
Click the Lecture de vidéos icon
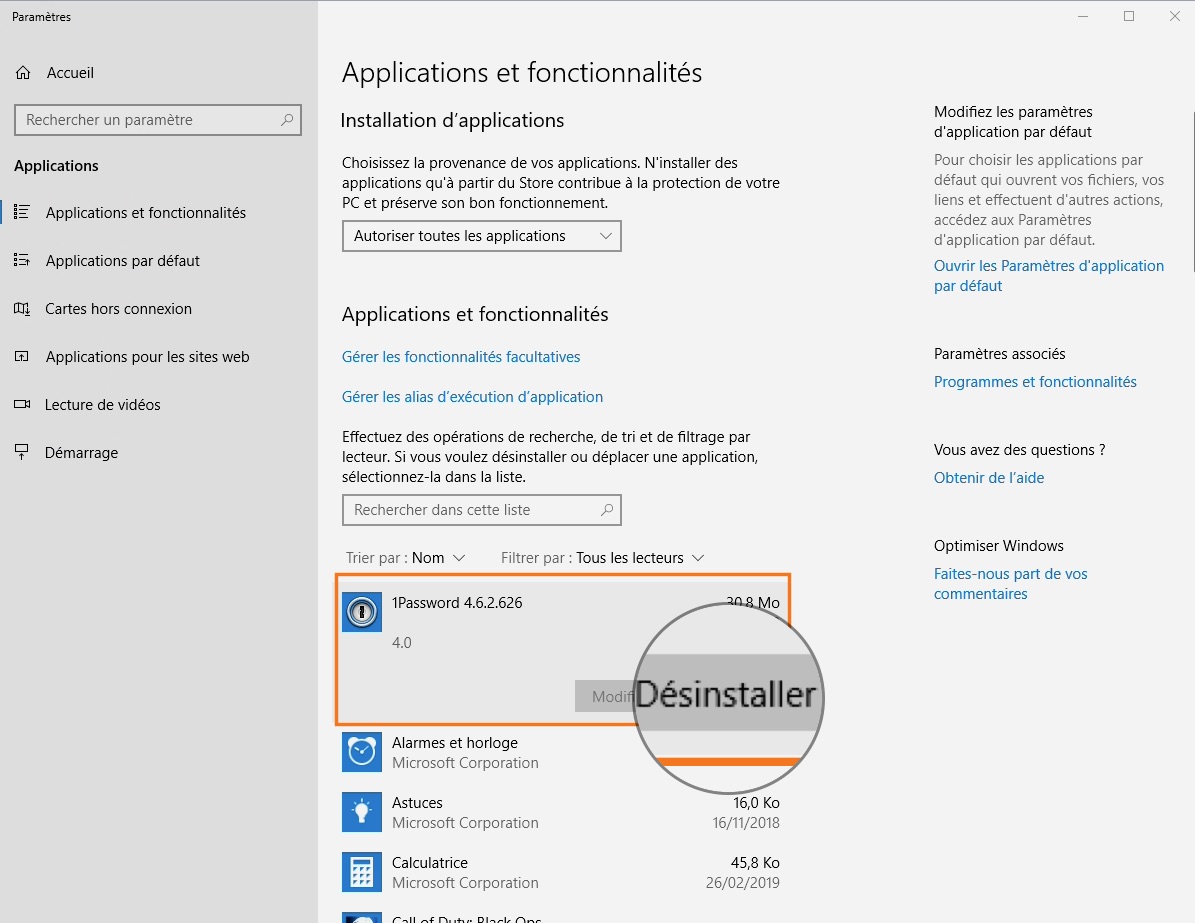click(22, 405)
